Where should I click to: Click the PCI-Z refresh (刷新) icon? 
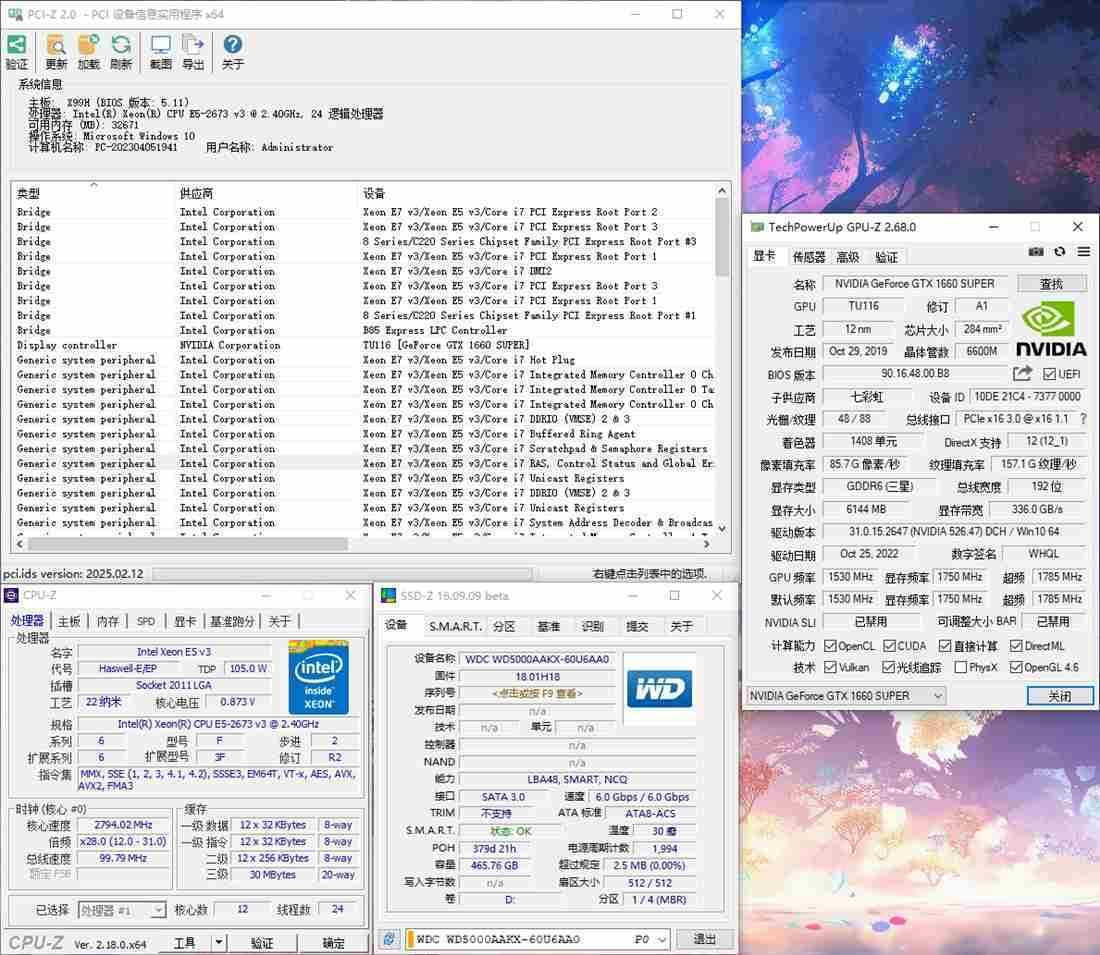pos(121,45)
